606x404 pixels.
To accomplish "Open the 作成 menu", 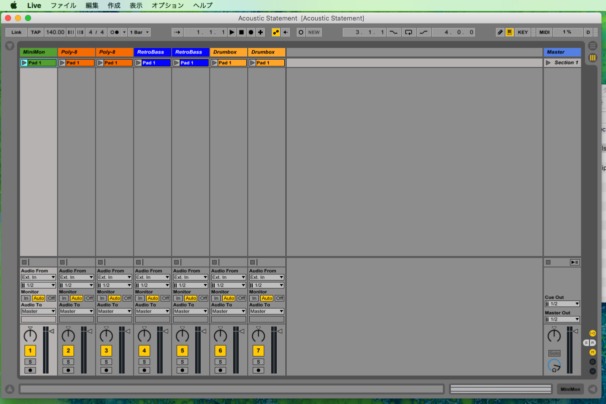I will (114, 6).
